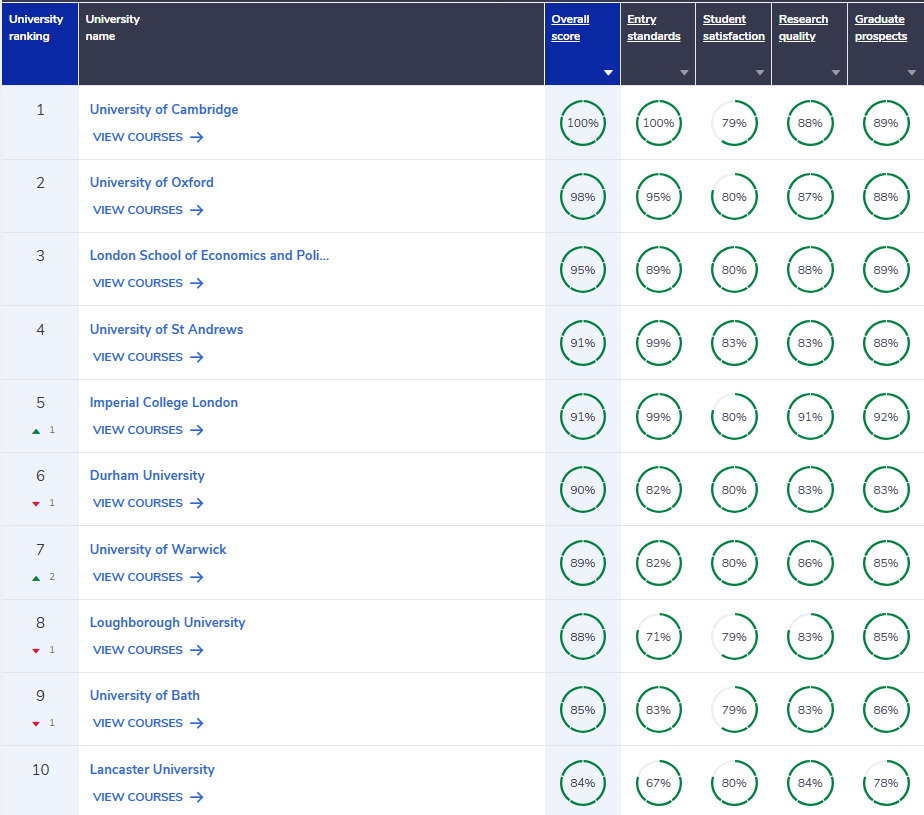This screenshot has width=924, height=815.
Task: Click Durham's 90% overall score circle
Action: [x=583, y=490]
